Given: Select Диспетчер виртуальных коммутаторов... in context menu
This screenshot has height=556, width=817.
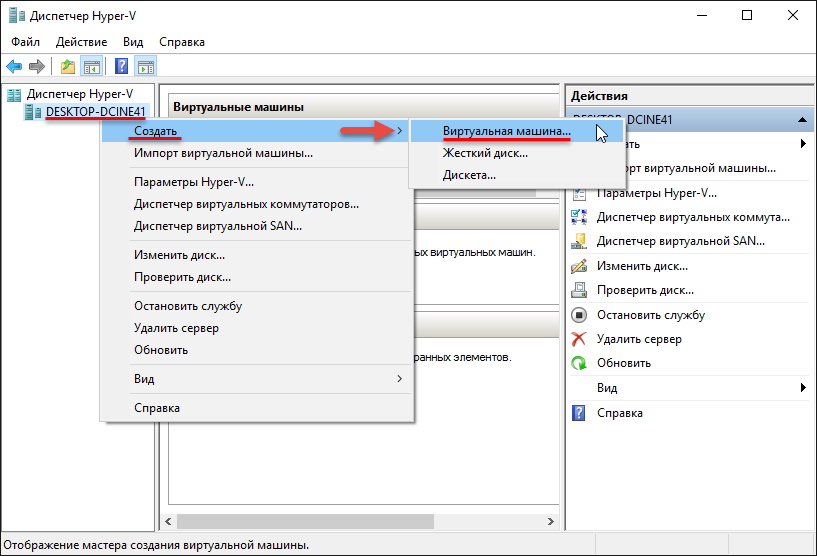Looking at the screenshot, I should (257, 204).
